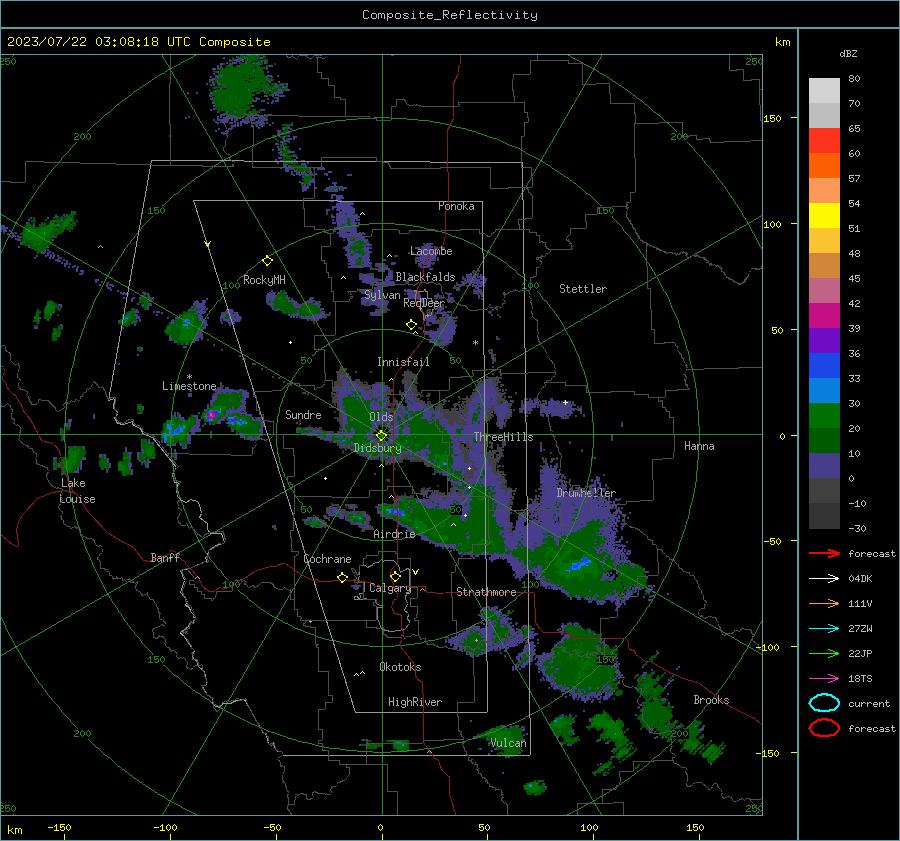Click the Stettler city label
The height and width of the screenshot is (841, 900).
(583, 289)
